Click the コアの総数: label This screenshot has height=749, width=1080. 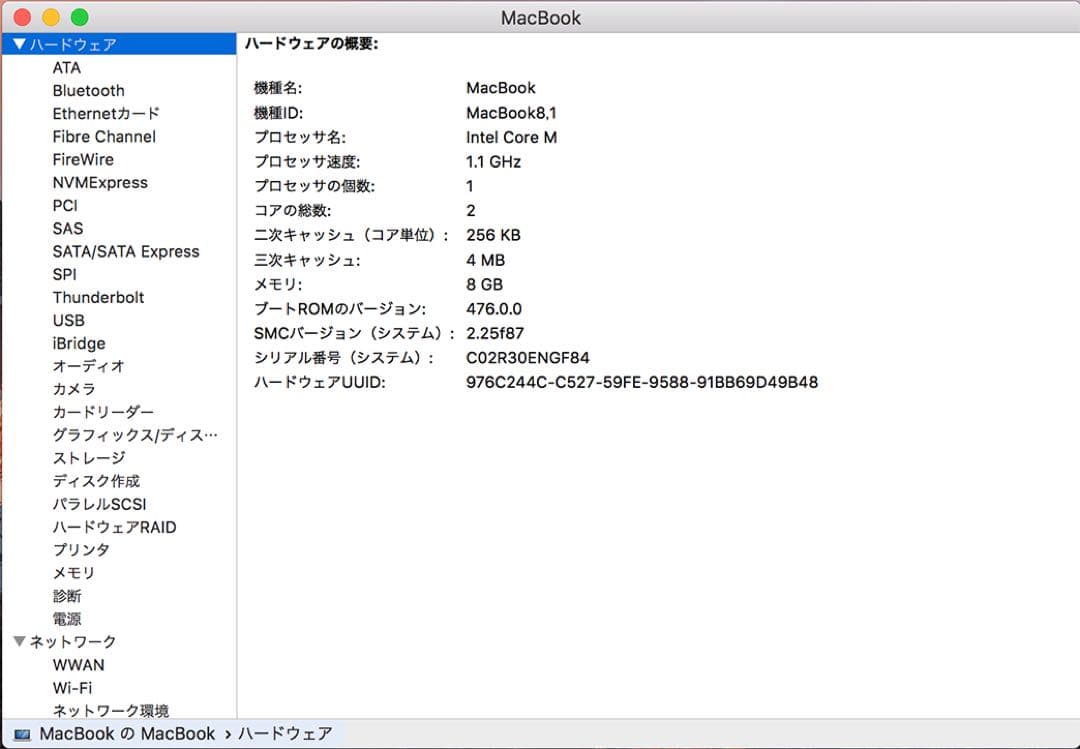293,211
